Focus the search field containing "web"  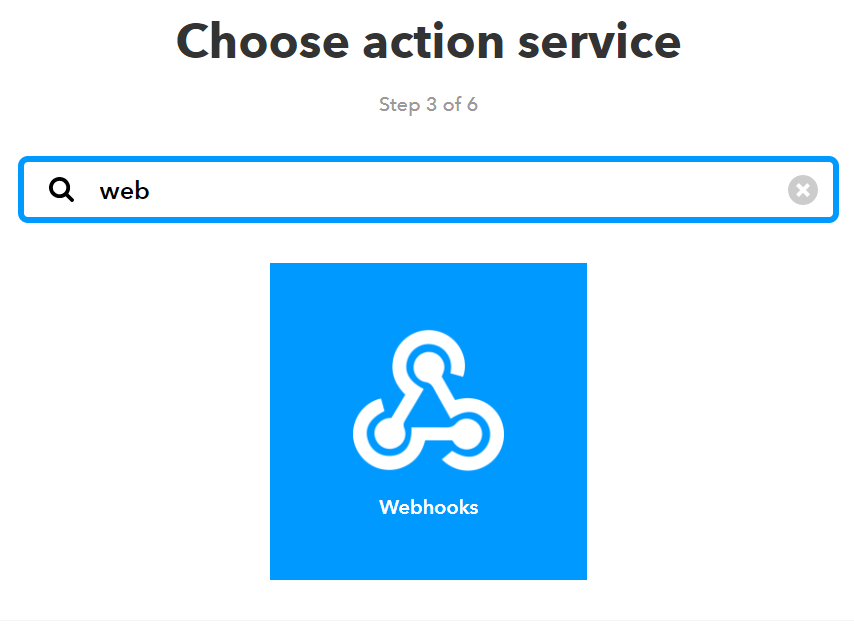click(428, 190)
